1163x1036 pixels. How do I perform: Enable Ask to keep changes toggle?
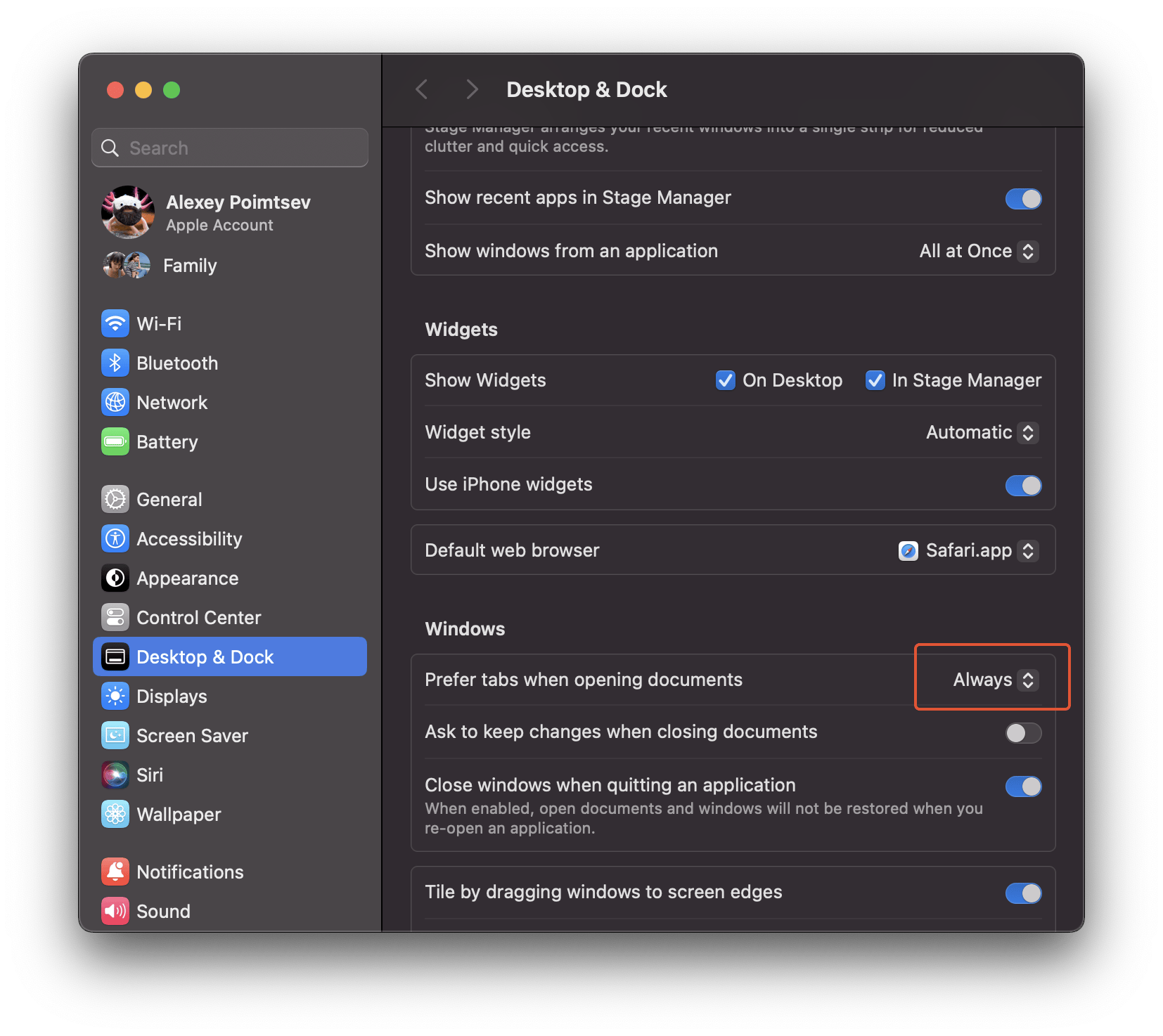coord(1023,733)
